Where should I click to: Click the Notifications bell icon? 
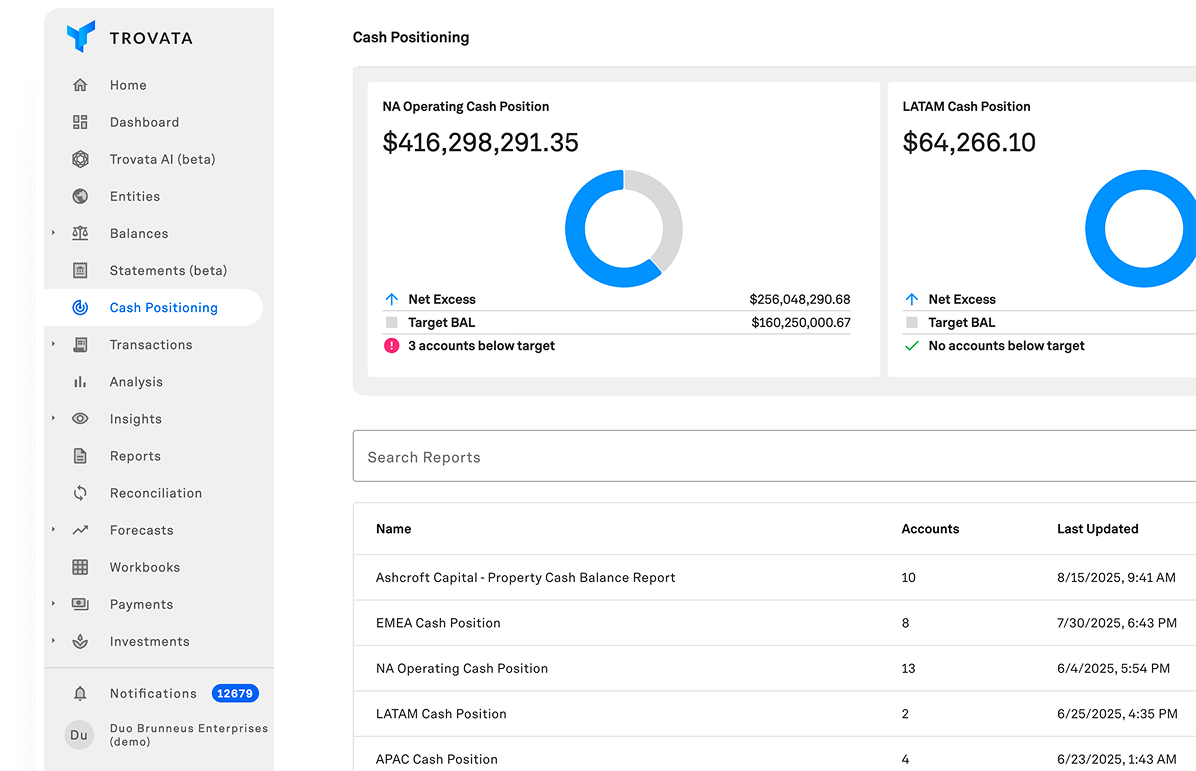click(80, 694)
